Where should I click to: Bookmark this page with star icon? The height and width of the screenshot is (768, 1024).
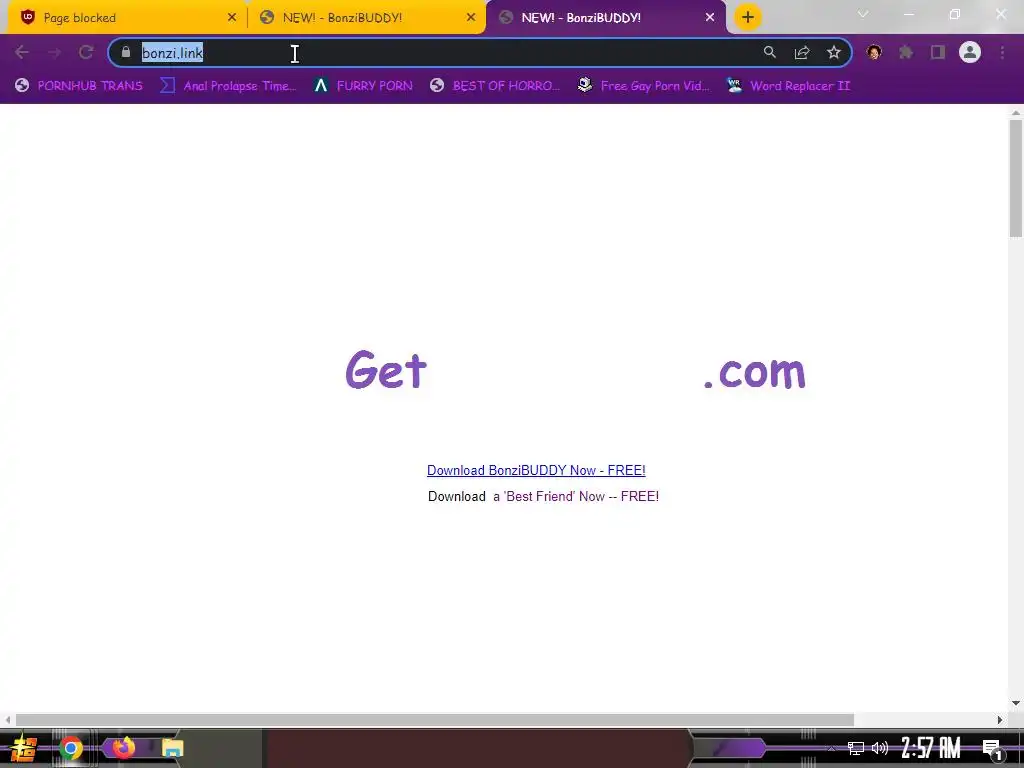[834, 53]
